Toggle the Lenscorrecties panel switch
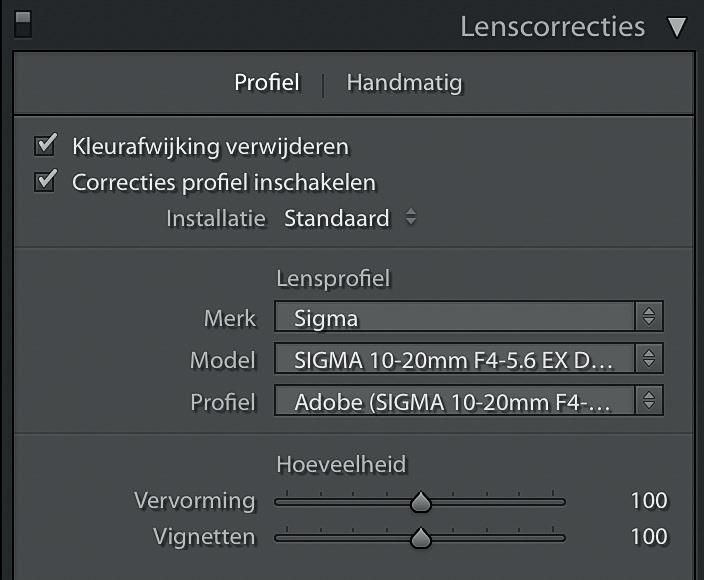Screen dimensions: 704x580 click(22, 25)
